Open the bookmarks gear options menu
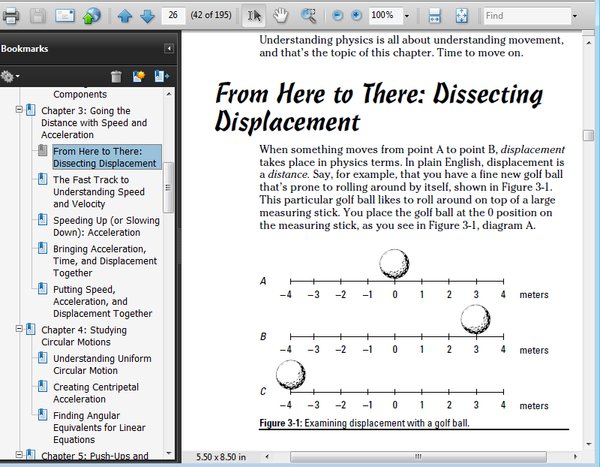Screen dimensions: 600x467 [x=10, y=77]
